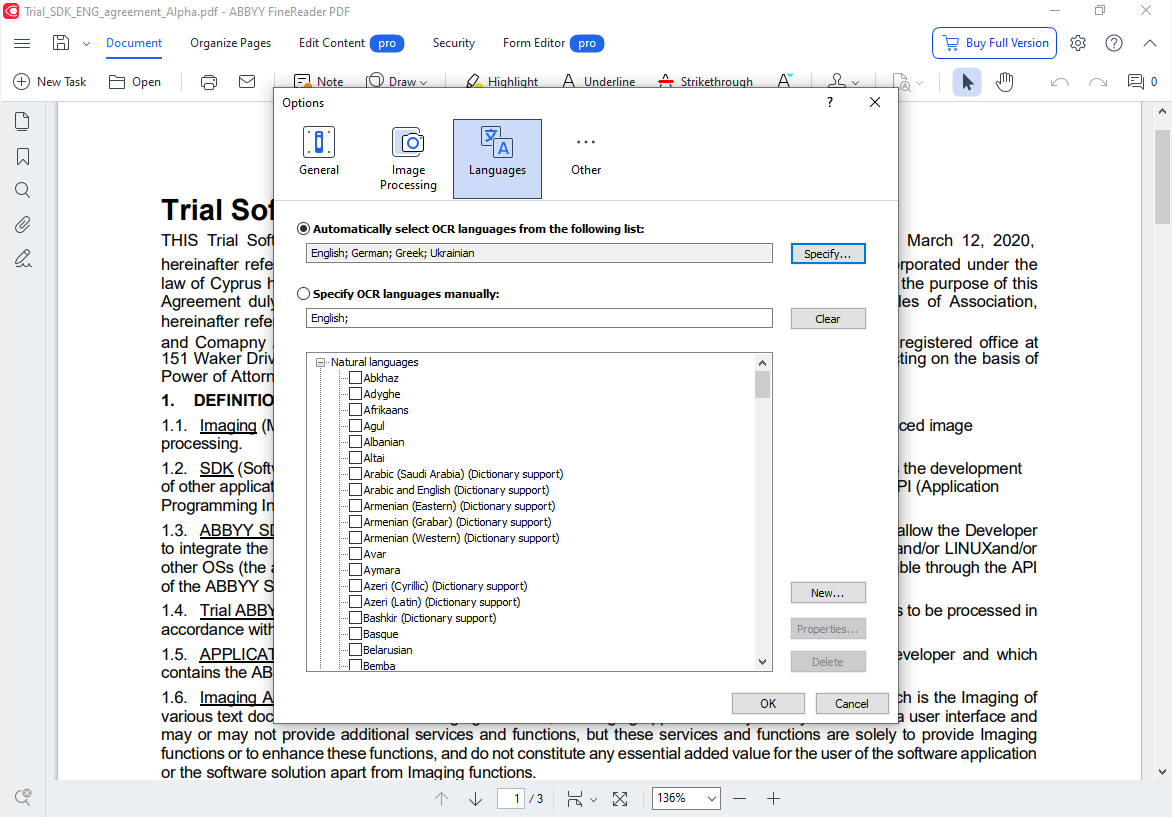Check Armenian (Eastern) checkbox

356,506
